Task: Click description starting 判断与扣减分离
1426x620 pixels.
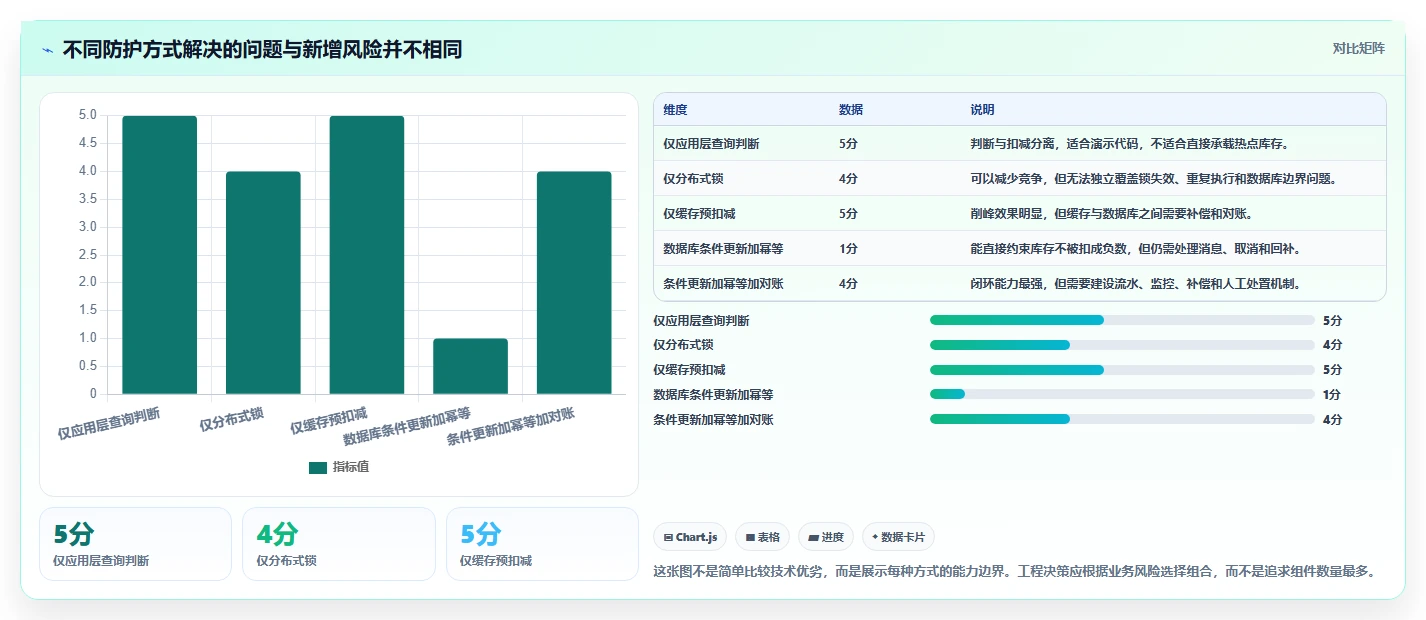Action: tap(1129, 144)
